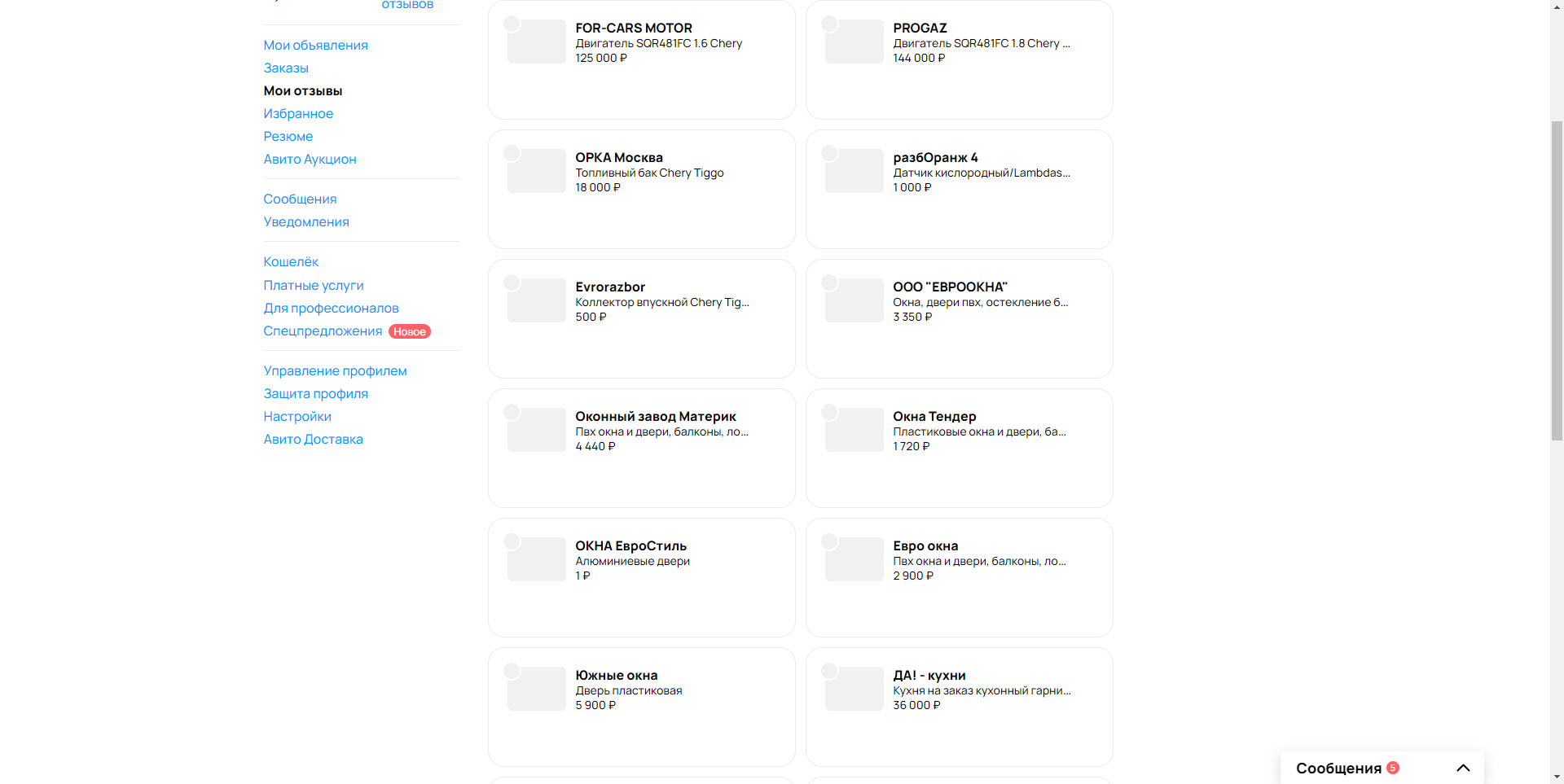Click разбОранж 4 seller avatar circle
This screenshot has width=1564, height=784.
[829, 153]
